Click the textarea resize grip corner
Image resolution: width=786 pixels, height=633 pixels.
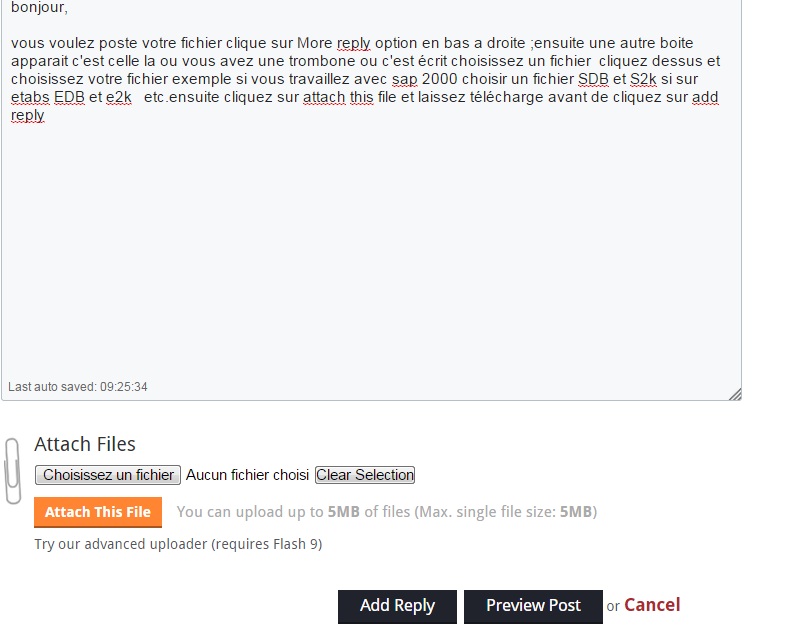pos(735,394)
